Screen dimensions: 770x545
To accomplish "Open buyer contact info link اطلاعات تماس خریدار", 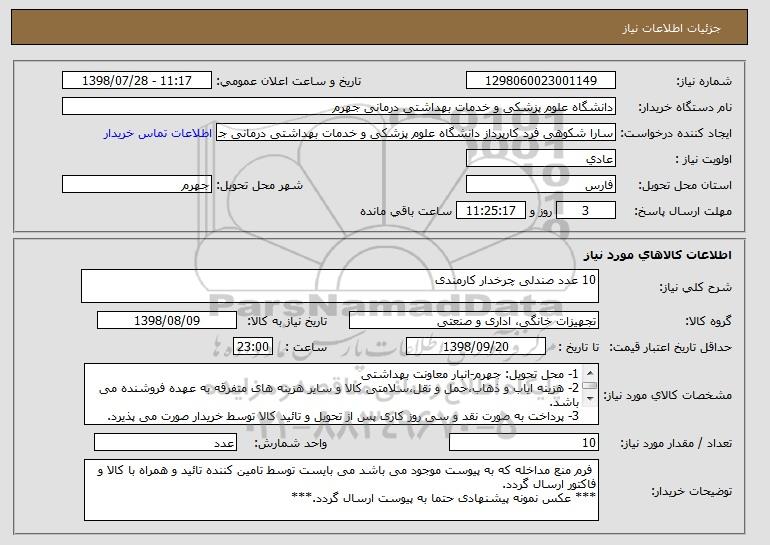I will 158,133.
